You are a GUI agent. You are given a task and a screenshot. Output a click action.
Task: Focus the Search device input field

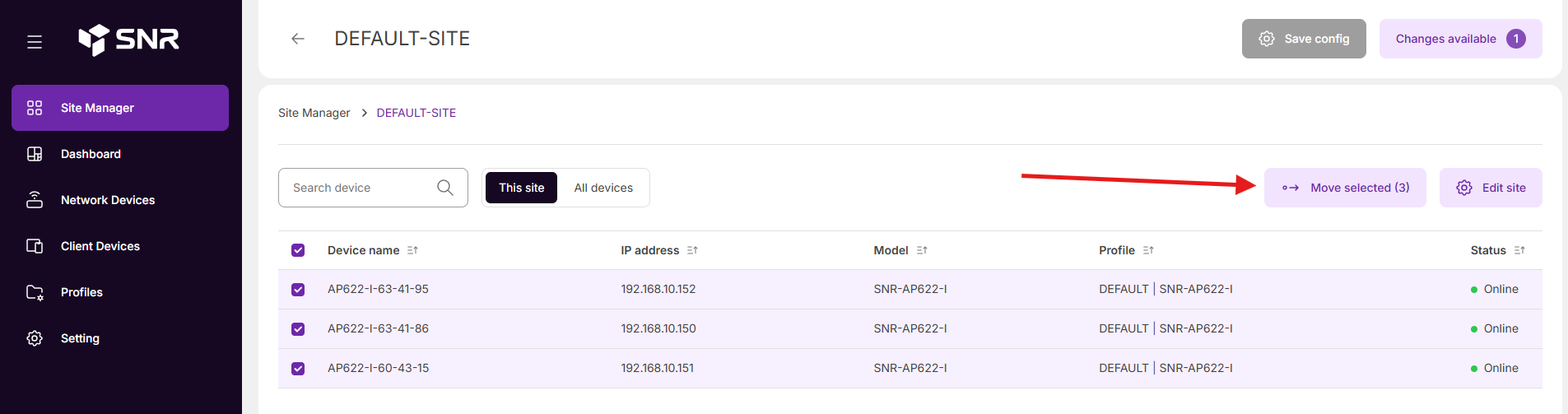pyautogui.click(x=358, y=188)
